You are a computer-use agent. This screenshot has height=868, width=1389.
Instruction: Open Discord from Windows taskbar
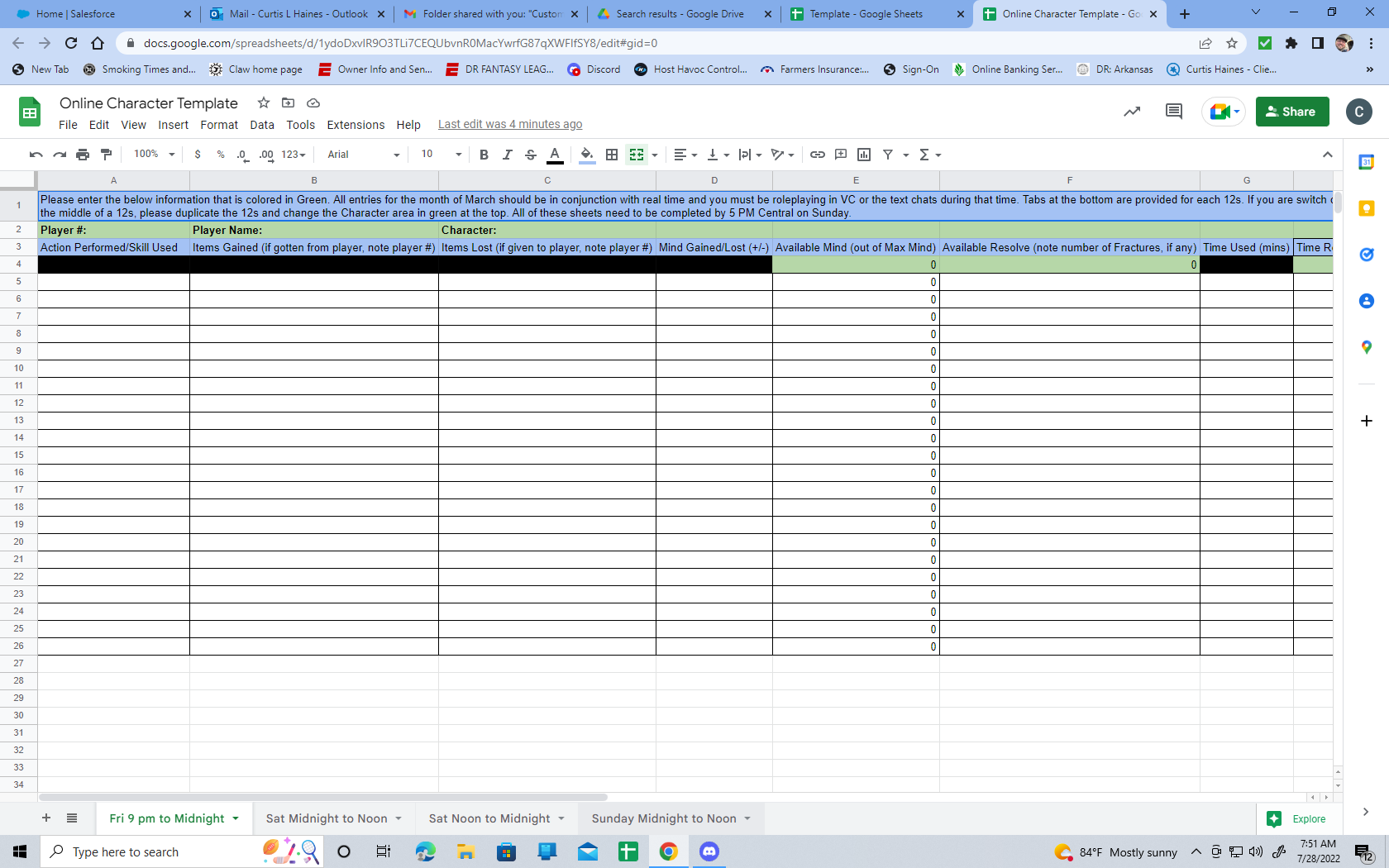[x=709, y=851]
